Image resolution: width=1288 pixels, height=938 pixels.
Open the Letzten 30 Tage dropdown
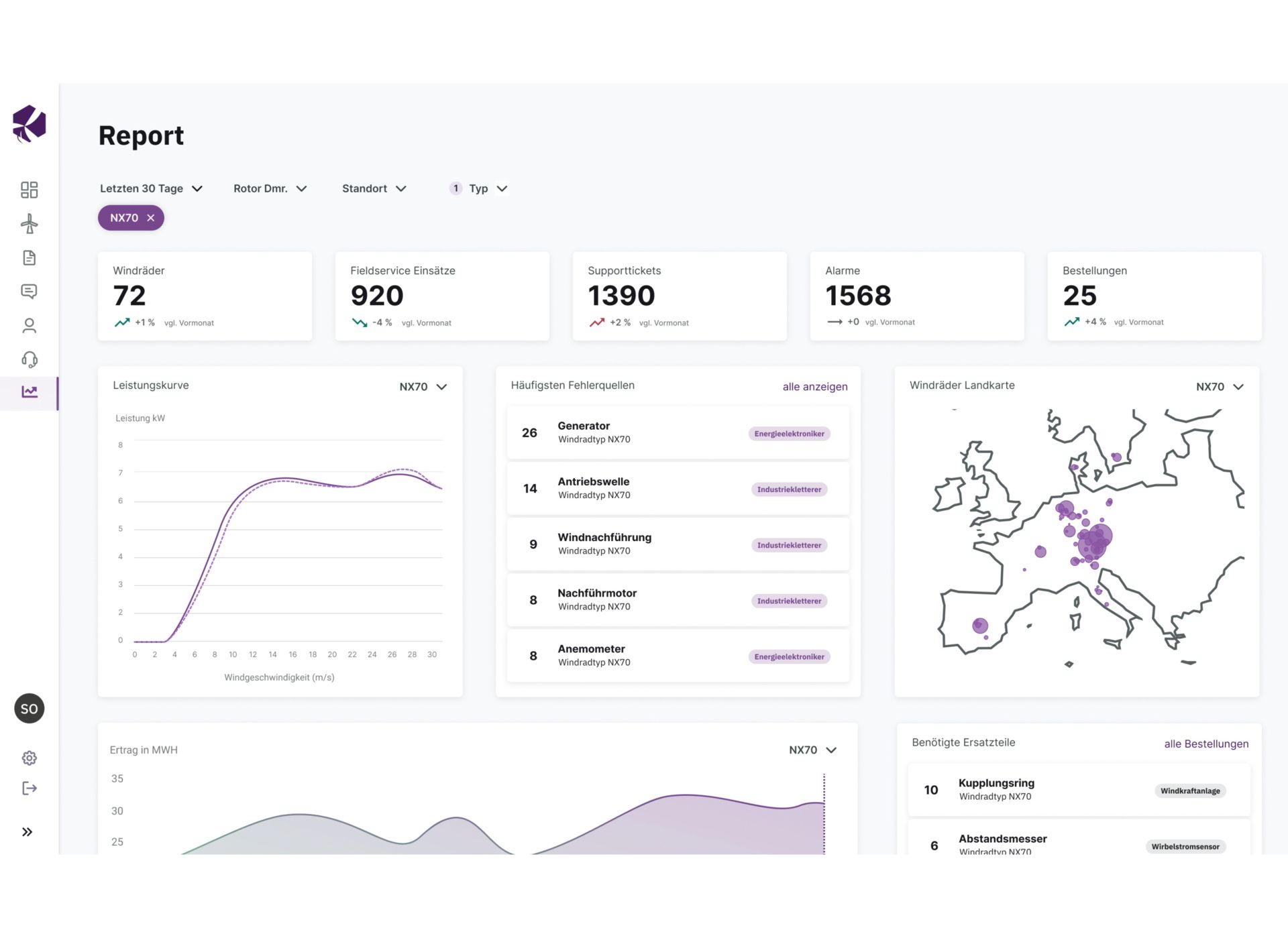(x=151, y=188)
